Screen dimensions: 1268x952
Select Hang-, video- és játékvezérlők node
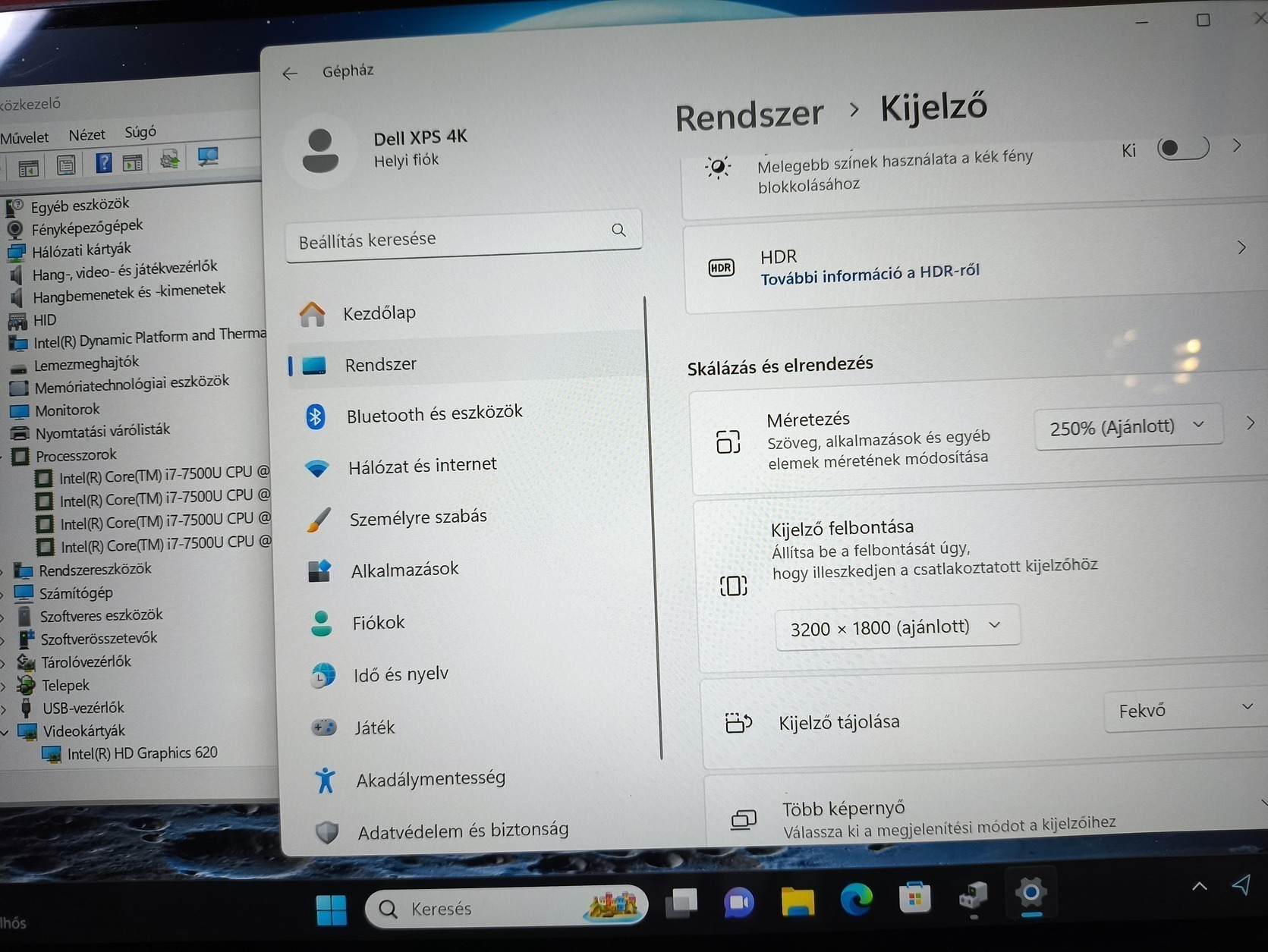click(124, 270)
